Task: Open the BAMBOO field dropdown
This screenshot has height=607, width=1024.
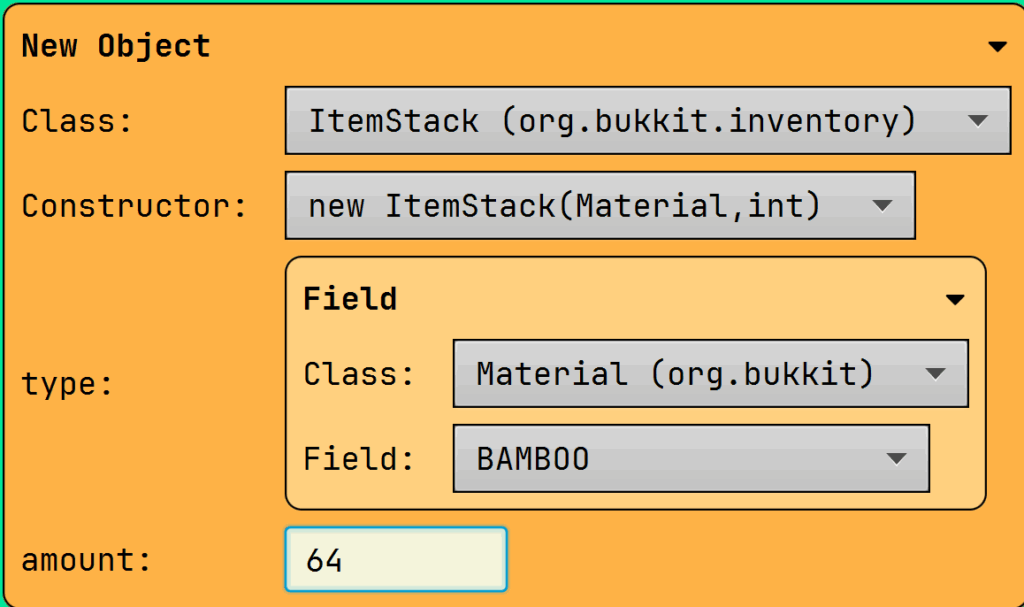Action: [x=690, y=459]
